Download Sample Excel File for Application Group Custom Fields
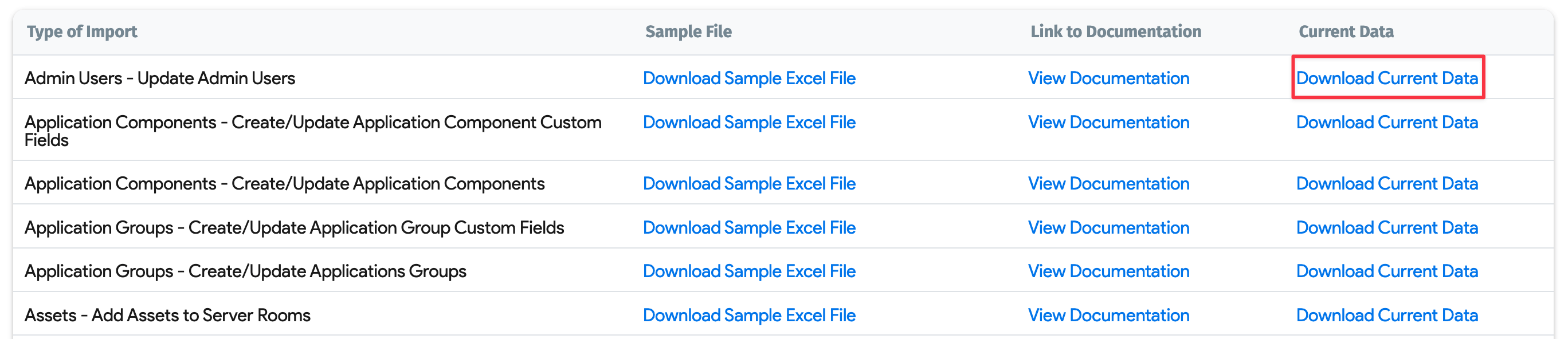 [750, 227]
